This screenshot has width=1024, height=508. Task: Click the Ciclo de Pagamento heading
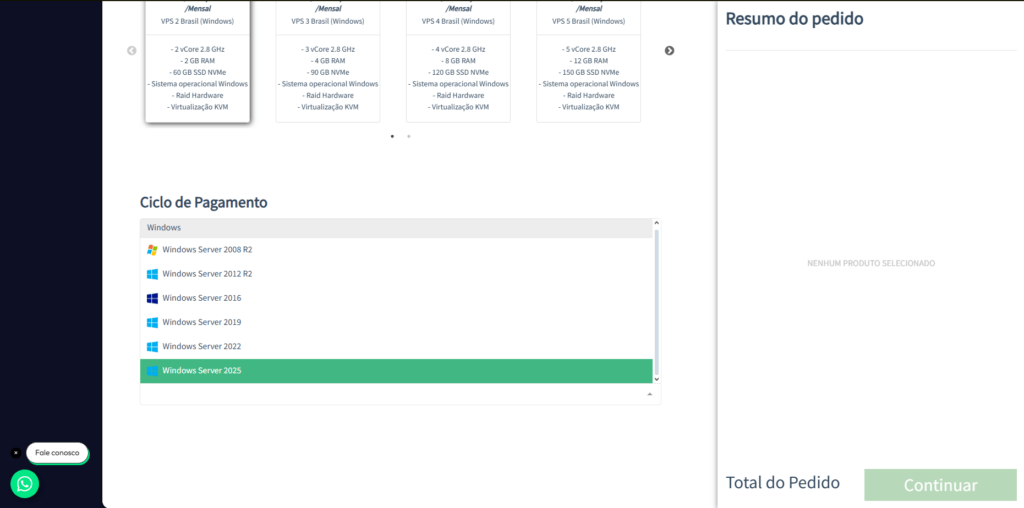[x=204, y=202]
